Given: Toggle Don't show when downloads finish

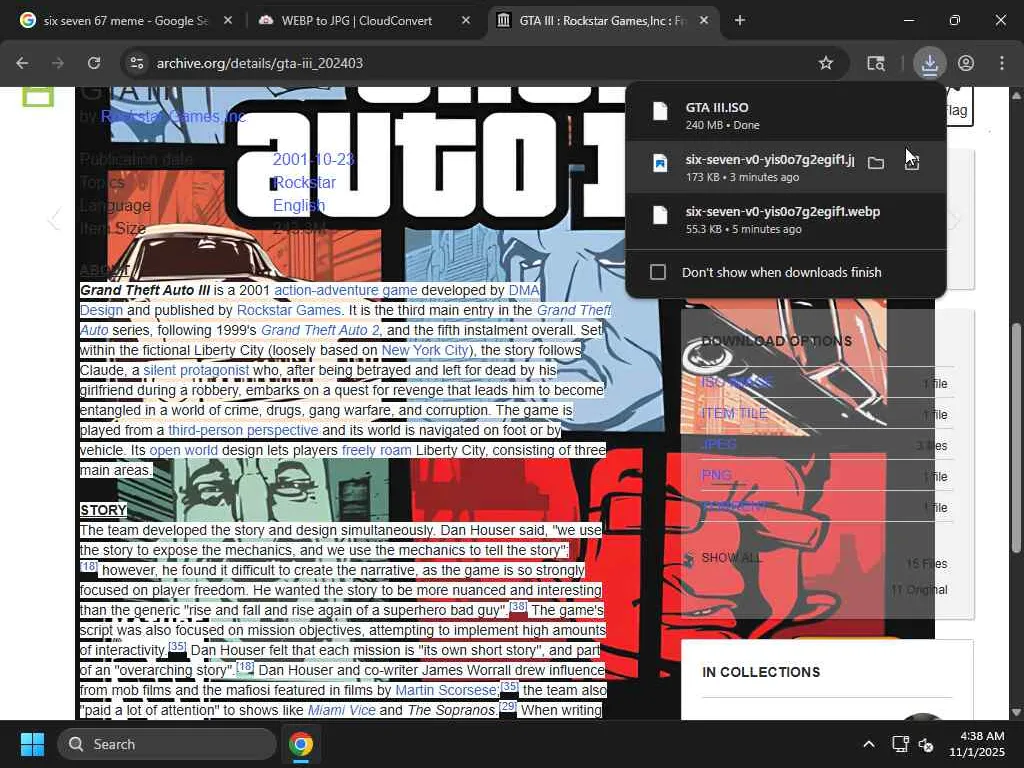Looking at the screenshot, I should click(658, 272).
